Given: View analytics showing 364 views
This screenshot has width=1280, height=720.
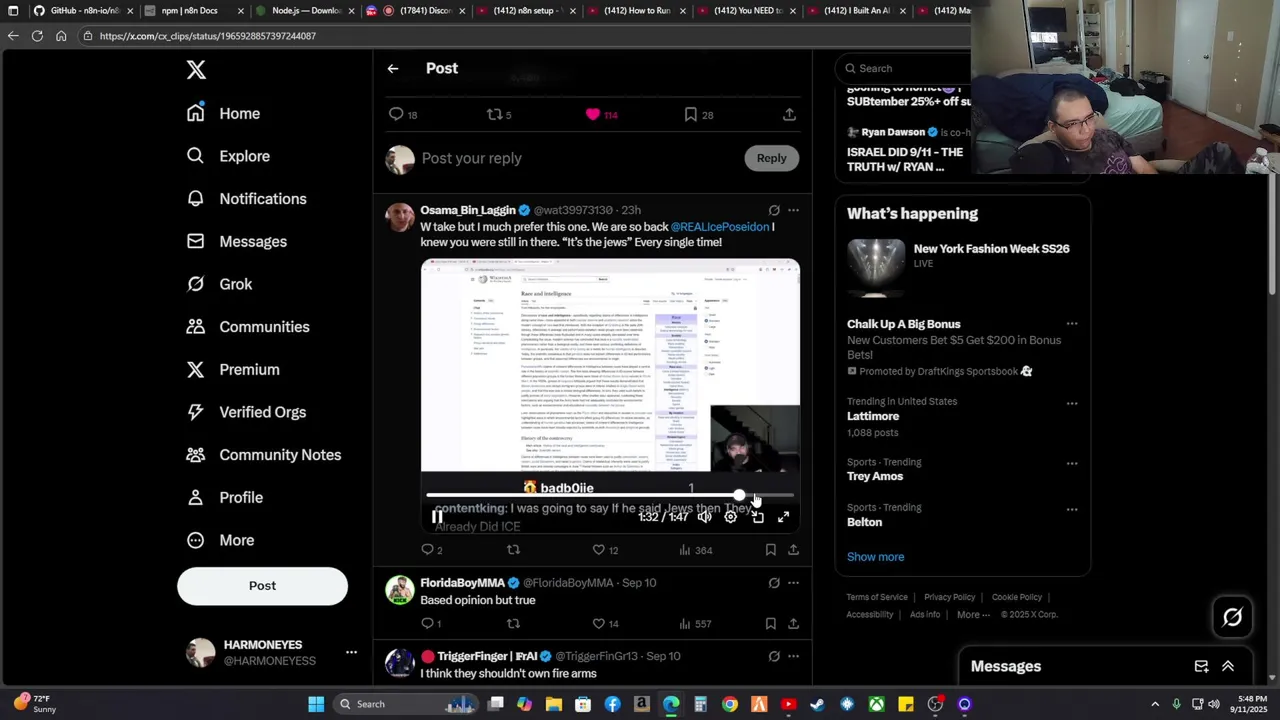Looking at the screenshot, I should [x=695, y=550].
